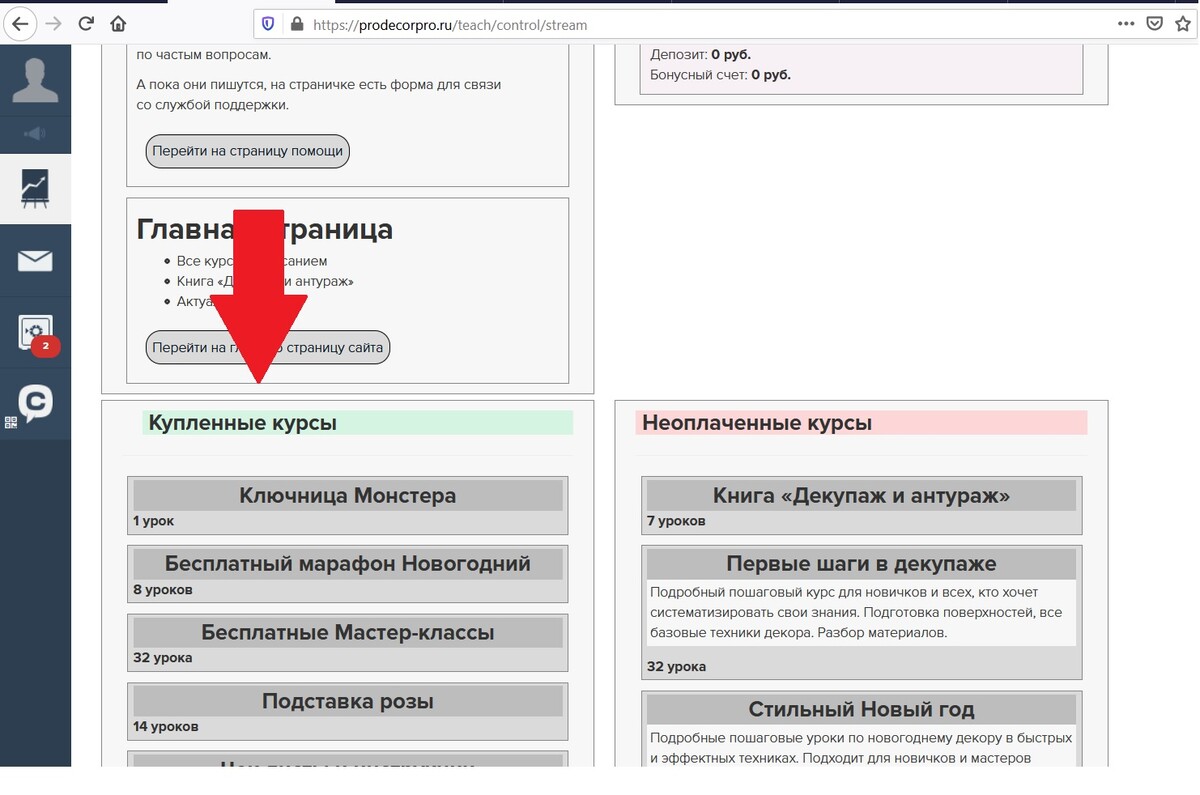Open the browser home page
This screenshot has height=795, width=1200.
(x=118, y=24)
